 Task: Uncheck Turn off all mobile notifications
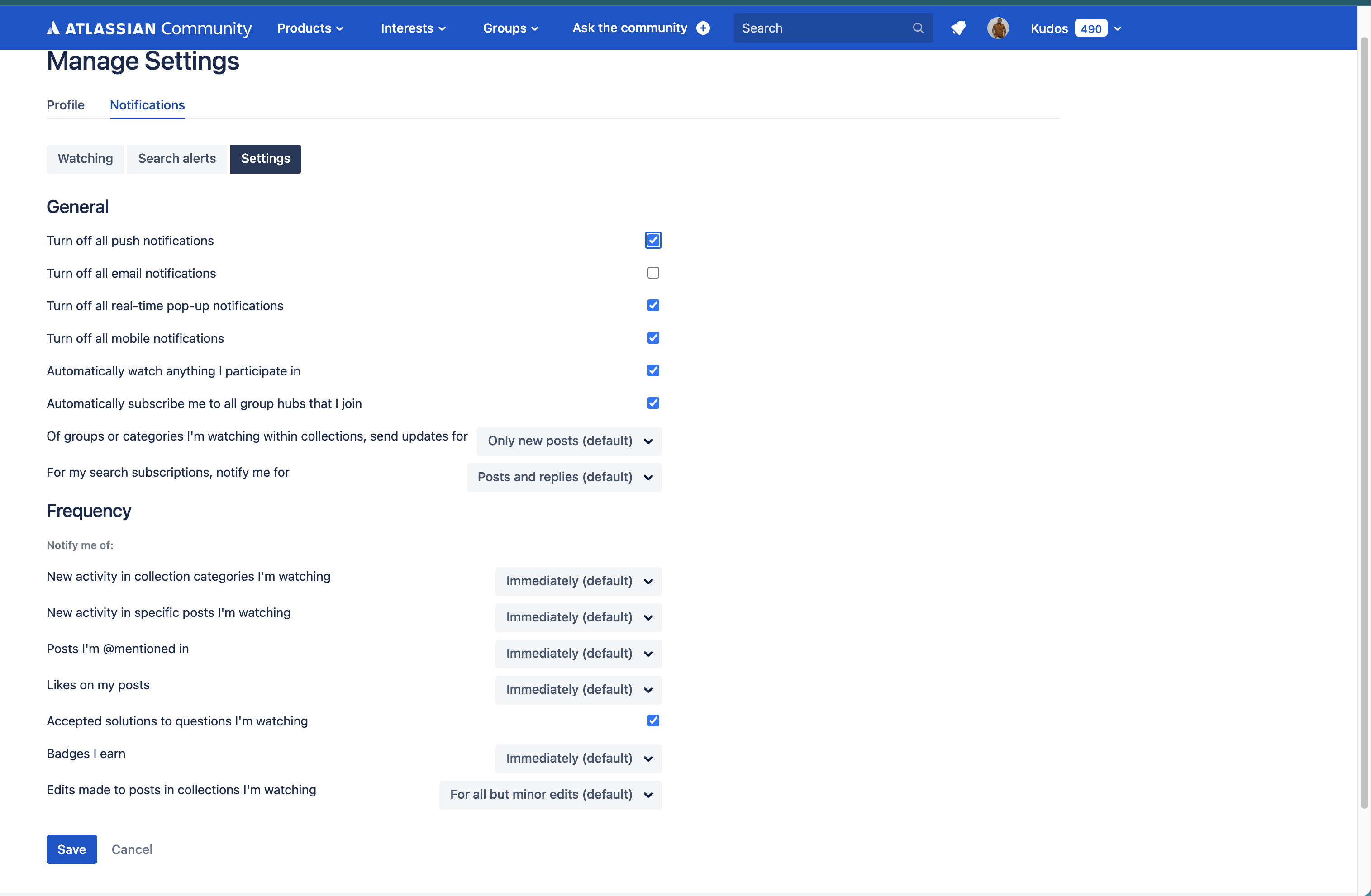(x=652, y=338)
